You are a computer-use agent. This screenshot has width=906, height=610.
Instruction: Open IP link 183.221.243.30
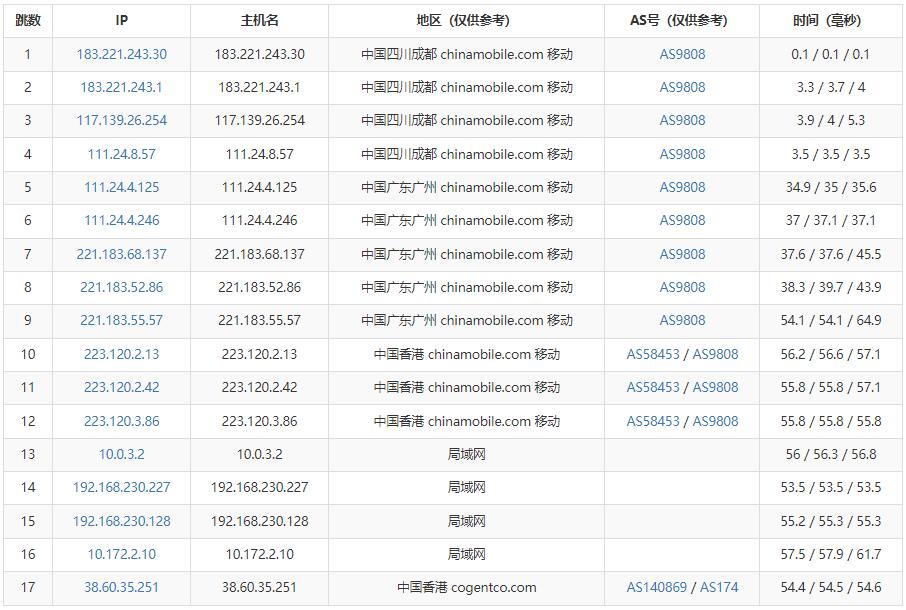point(121,54)
